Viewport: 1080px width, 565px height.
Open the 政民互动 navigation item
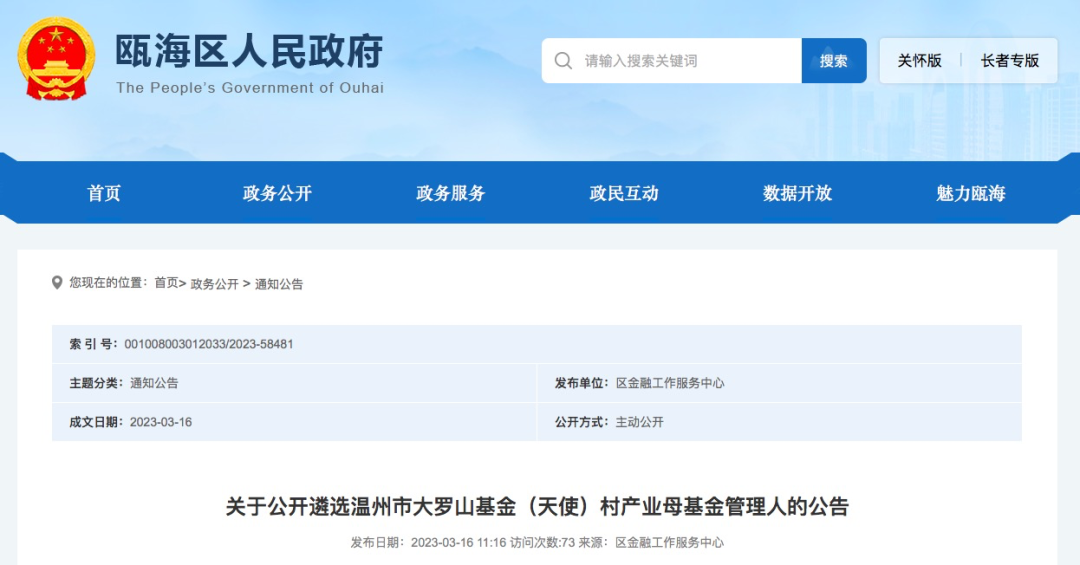[x=624, y=193]
